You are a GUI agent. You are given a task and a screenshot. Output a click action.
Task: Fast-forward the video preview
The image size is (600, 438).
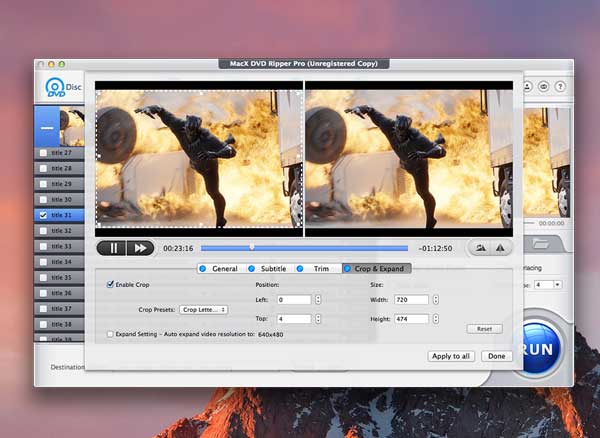point(140,248)
